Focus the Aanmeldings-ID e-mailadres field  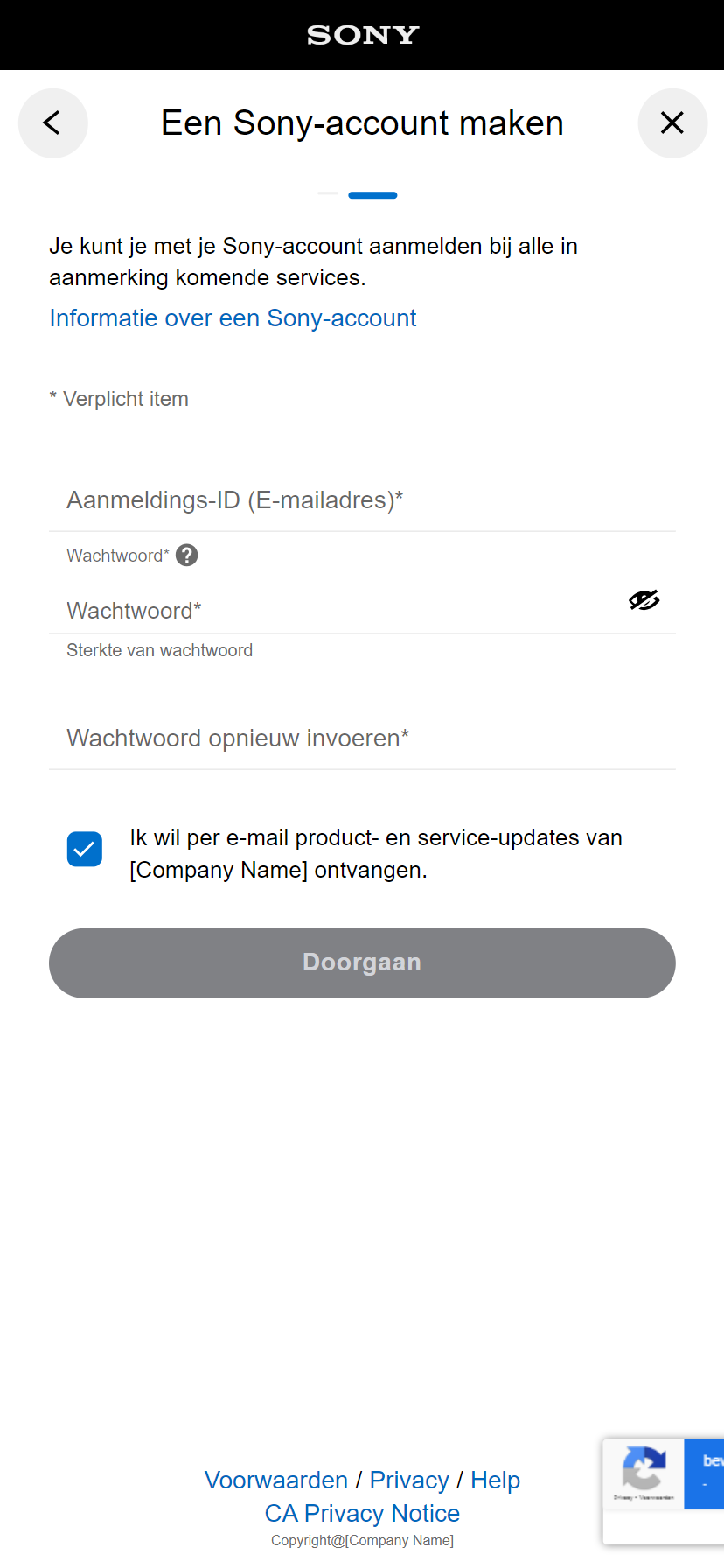(x=362, y=500)
